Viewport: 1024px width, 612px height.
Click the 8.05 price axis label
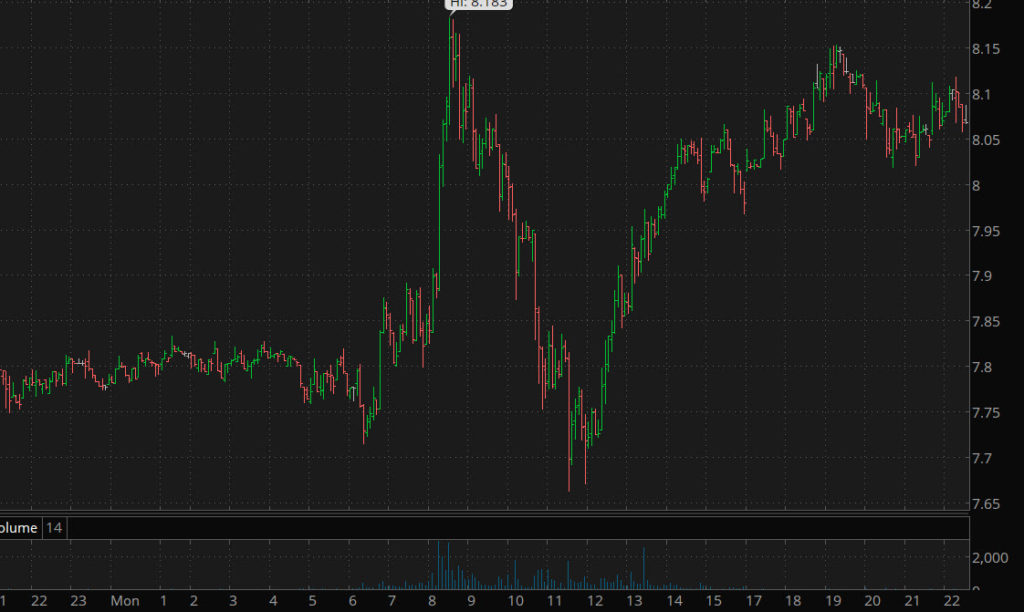pyautogui.click(x=986, y=140)
